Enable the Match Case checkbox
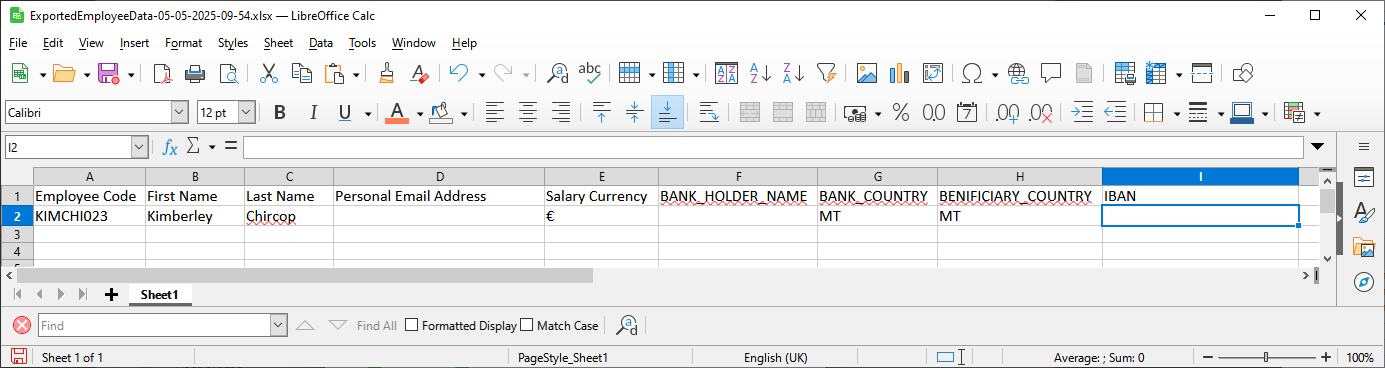1385x368 pixels. click(527, 325)
